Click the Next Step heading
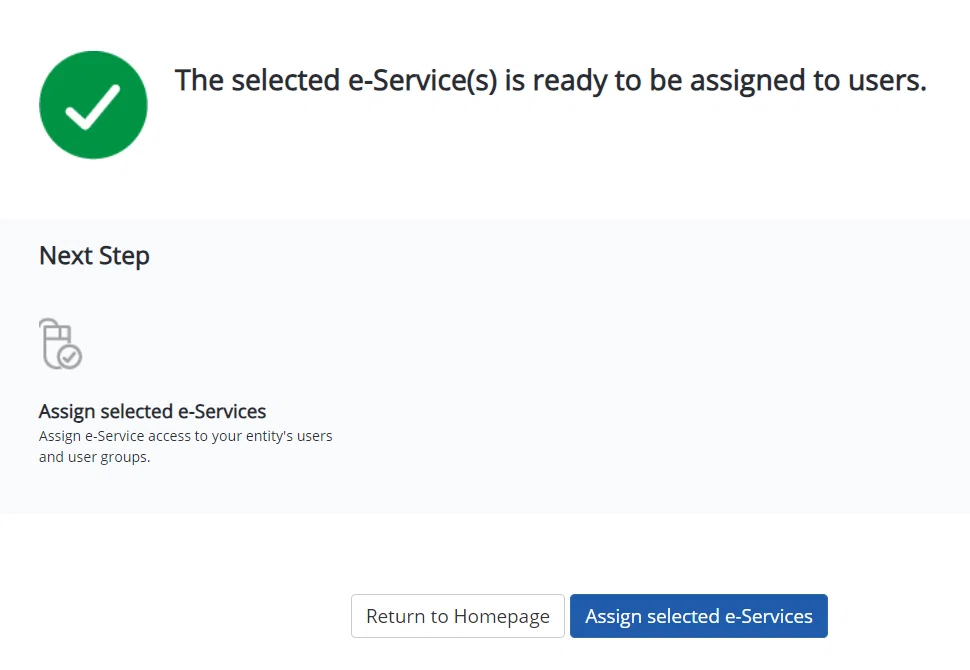Image resolution: width=970 pixels, height=670 pixels. point(94,256)
